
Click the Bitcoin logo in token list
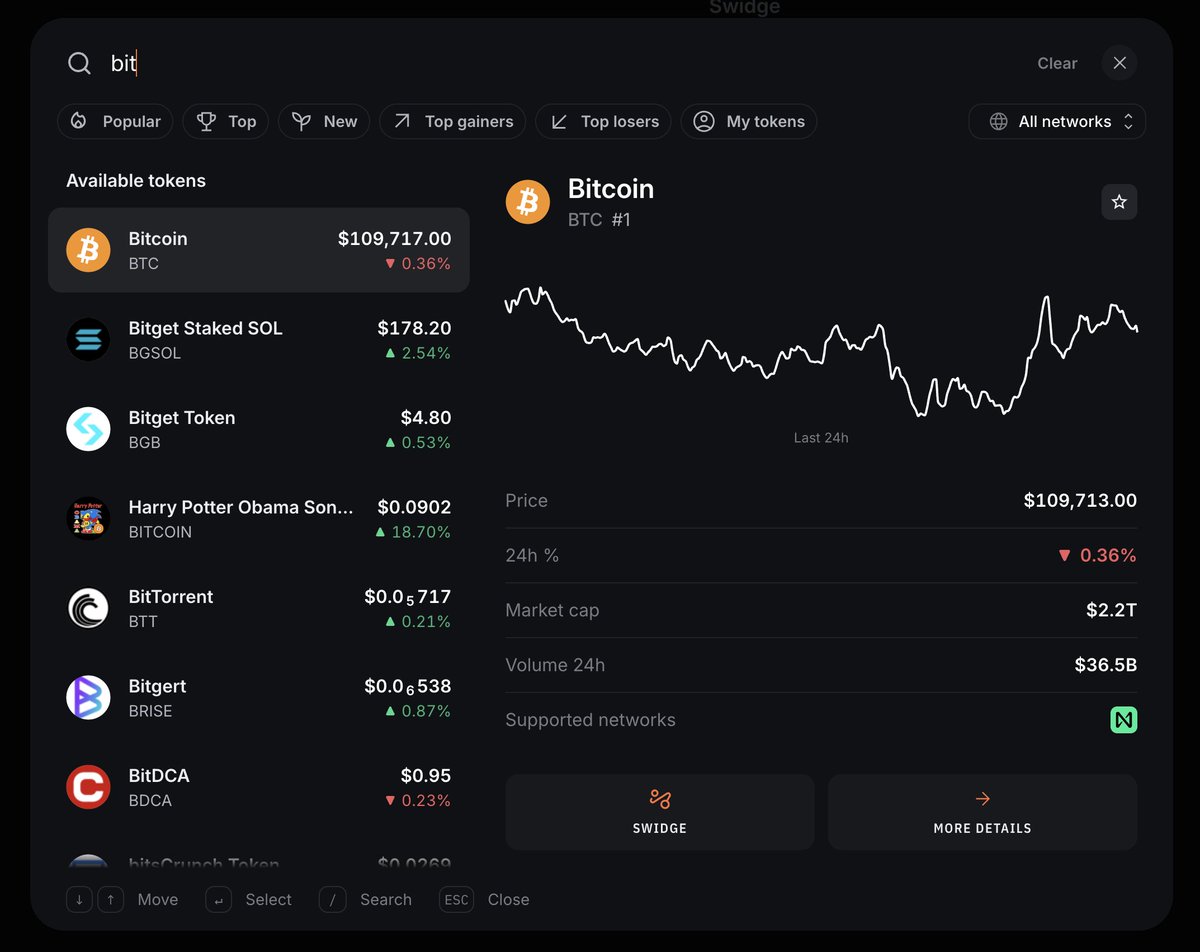point(88,250)
